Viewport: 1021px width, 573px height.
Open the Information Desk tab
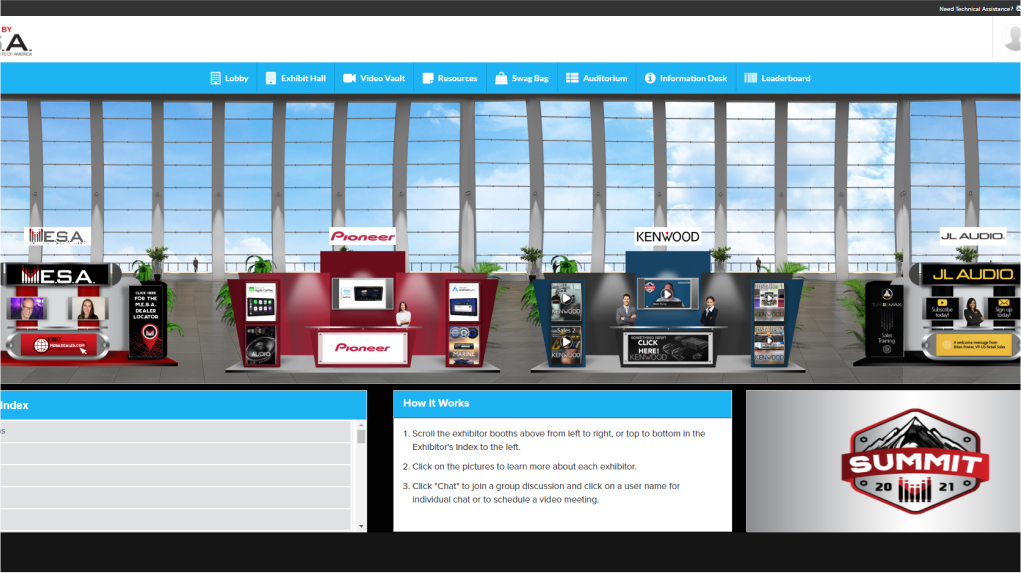click(x=686, y=78)
